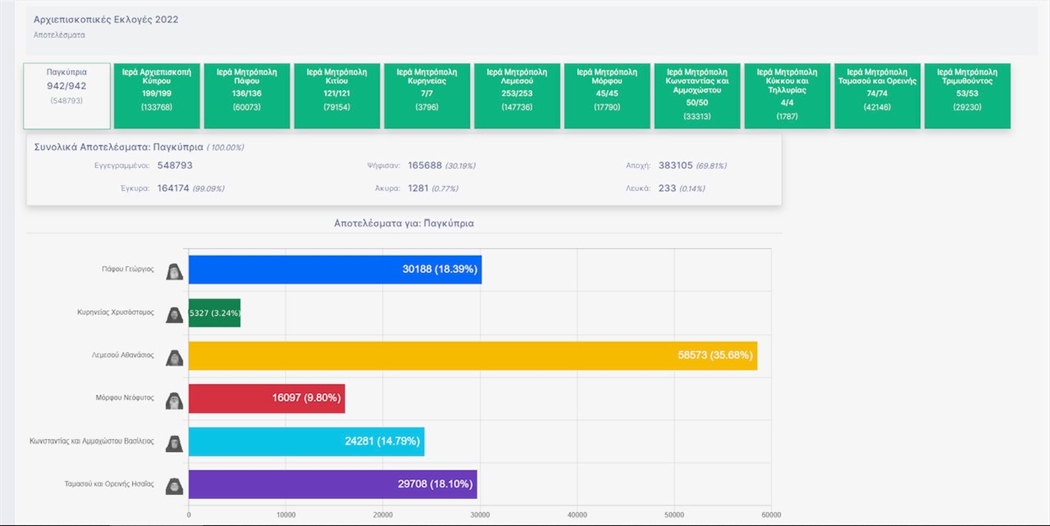Click the blue 30188 (18.39%) bar

pos(335,269)
